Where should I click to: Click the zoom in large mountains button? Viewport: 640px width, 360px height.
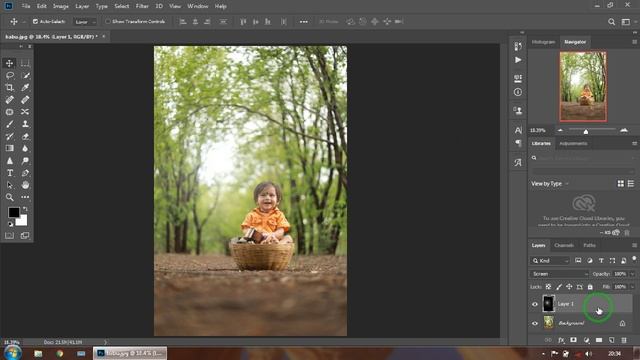coord(624,131)
